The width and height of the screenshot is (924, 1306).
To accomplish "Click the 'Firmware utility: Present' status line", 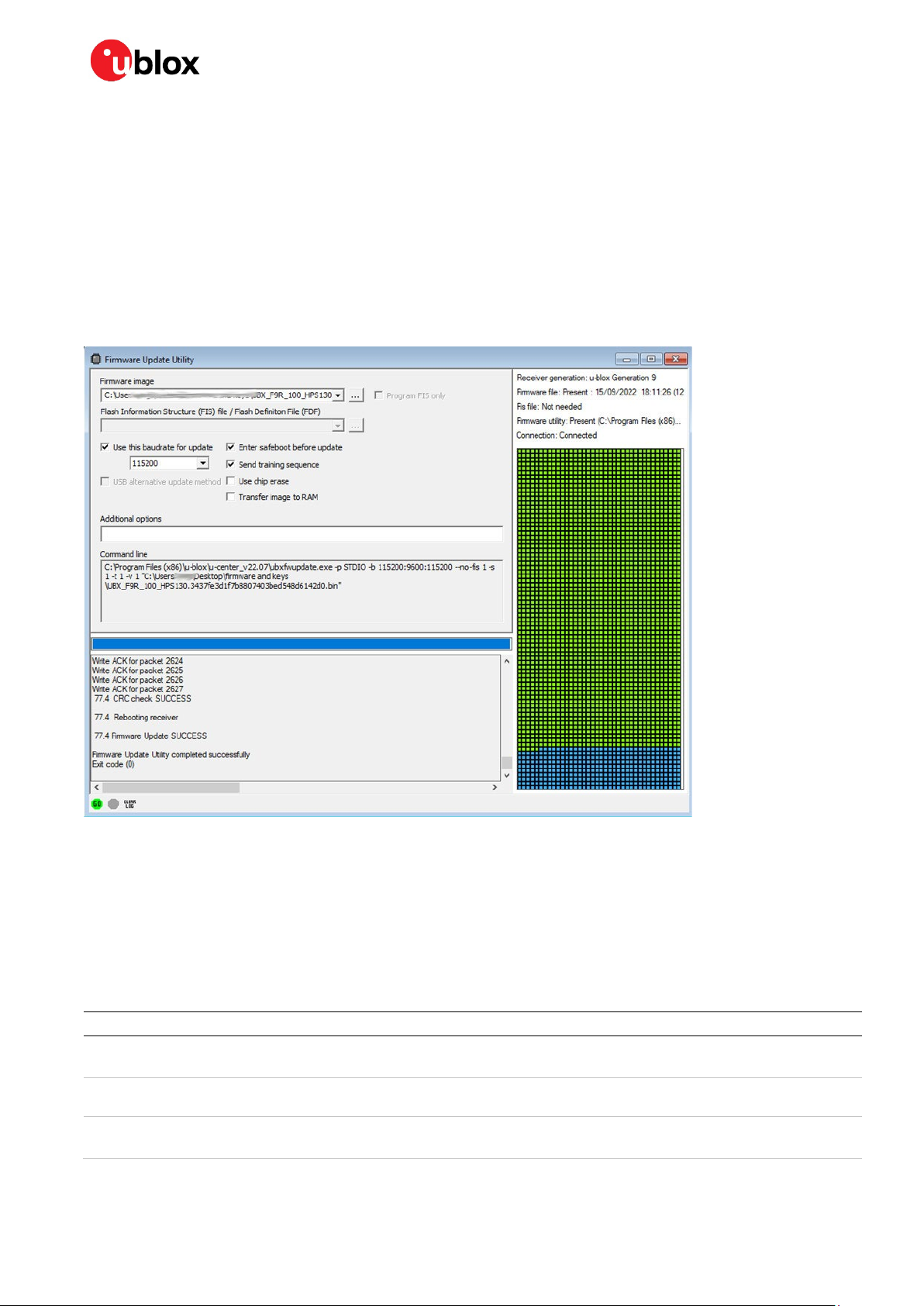I will pos(598,421).
